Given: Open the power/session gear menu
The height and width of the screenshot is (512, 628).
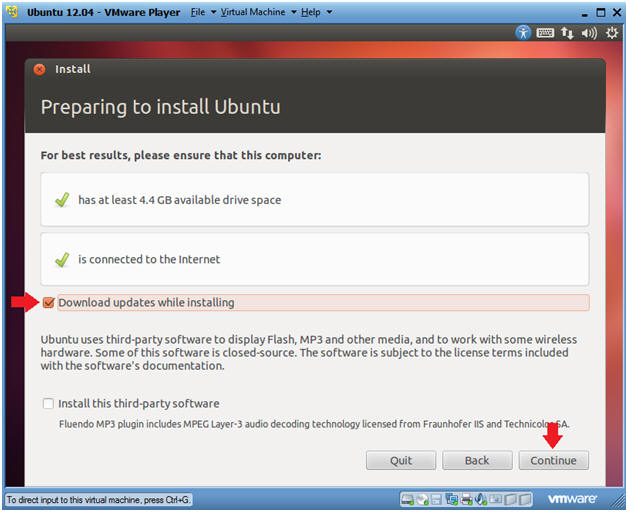Looking at the screenshot, I should point(612,33).
